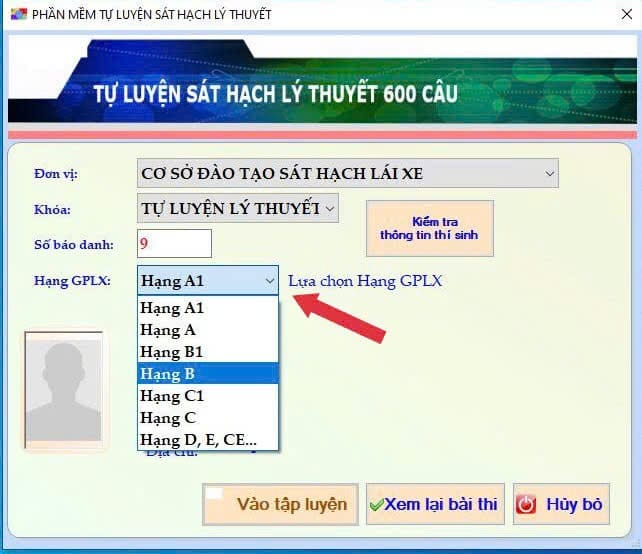Pick the highlighted Hạng B option

point(208,373)
